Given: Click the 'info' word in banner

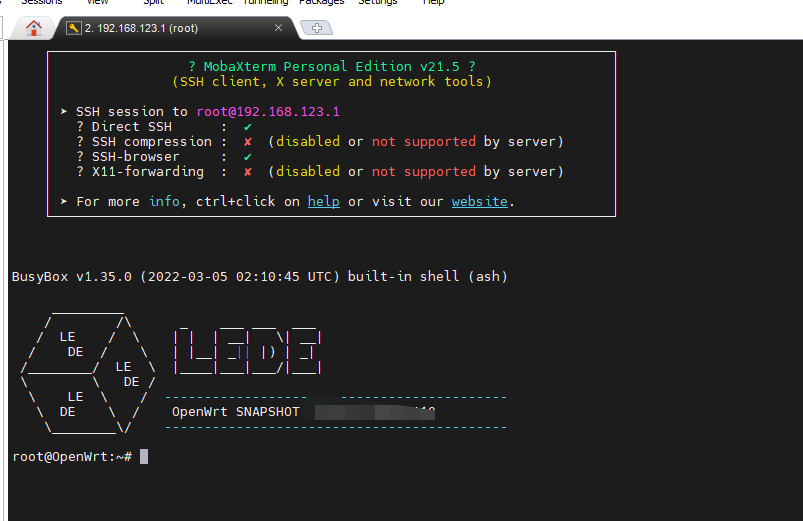Looking at the screenshot, I should click(164, 201).
